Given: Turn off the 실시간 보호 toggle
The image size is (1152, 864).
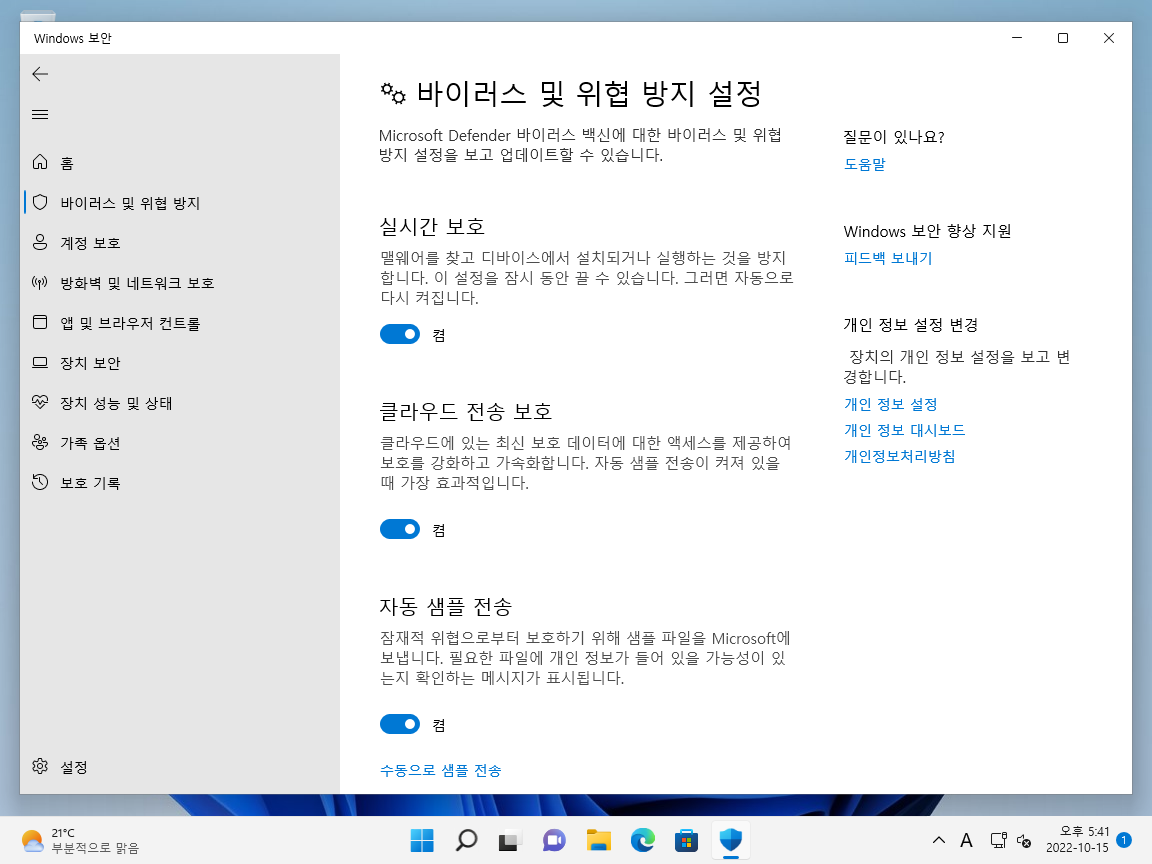Looking at the screenshot, I should click(400, 334).
